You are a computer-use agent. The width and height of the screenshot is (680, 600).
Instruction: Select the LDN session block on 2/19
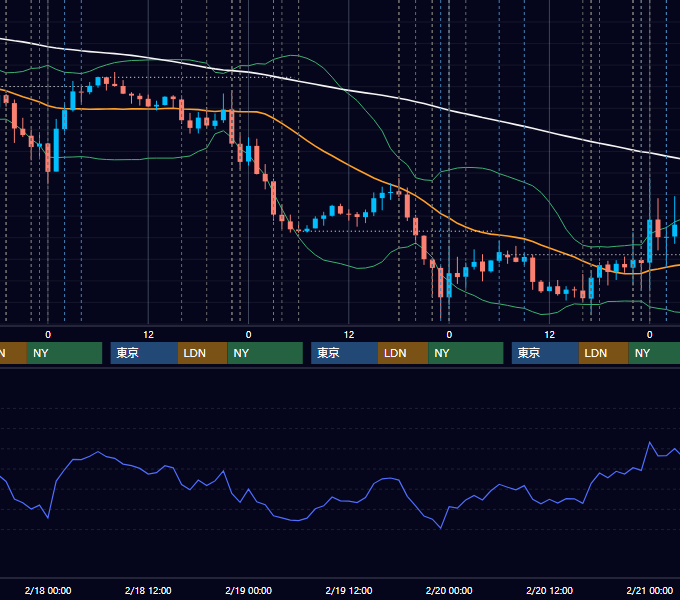[x=403, y=353]
